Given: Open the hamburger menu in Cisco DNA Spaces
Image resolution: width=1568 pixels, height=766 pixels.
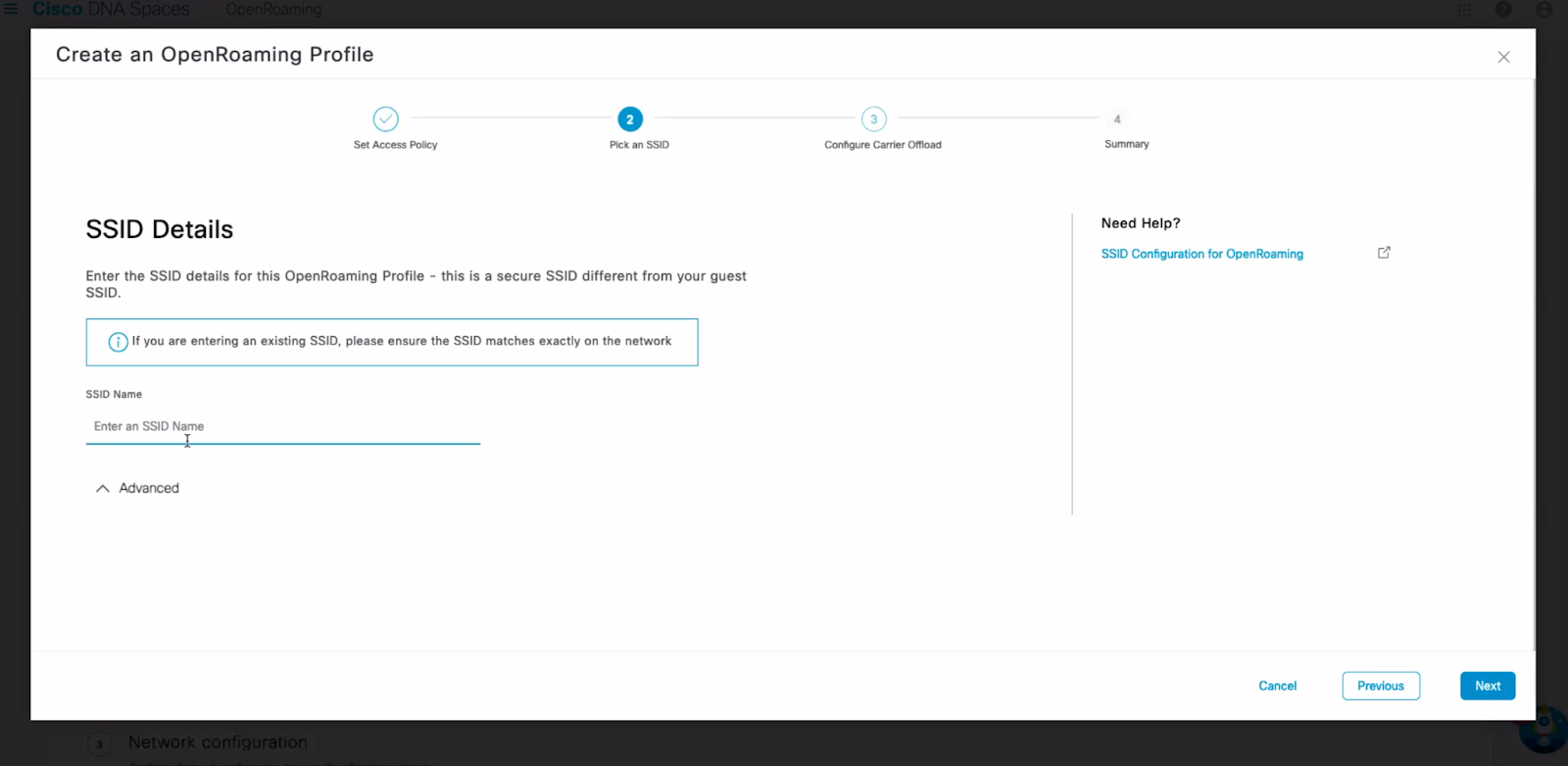Looking at the screenshot, I should click(11, 9).
